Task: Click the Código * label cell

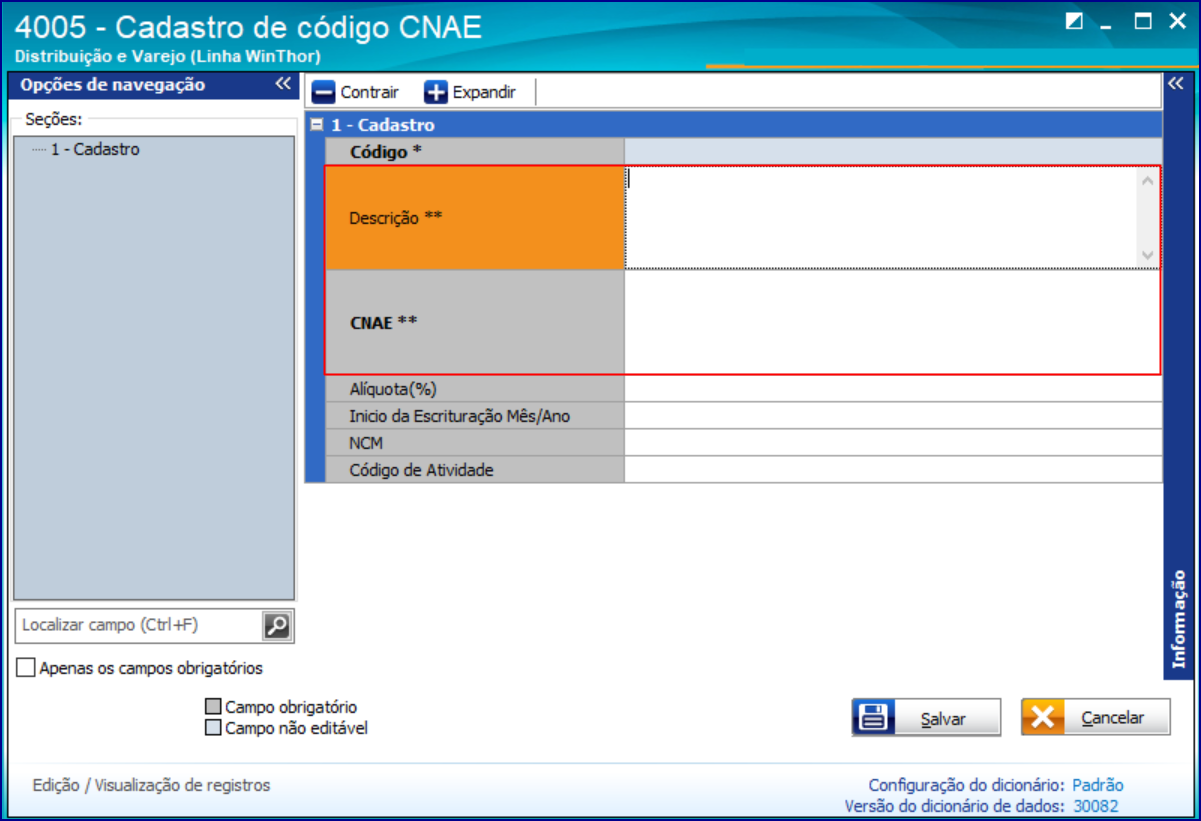Action: [475, 152]
